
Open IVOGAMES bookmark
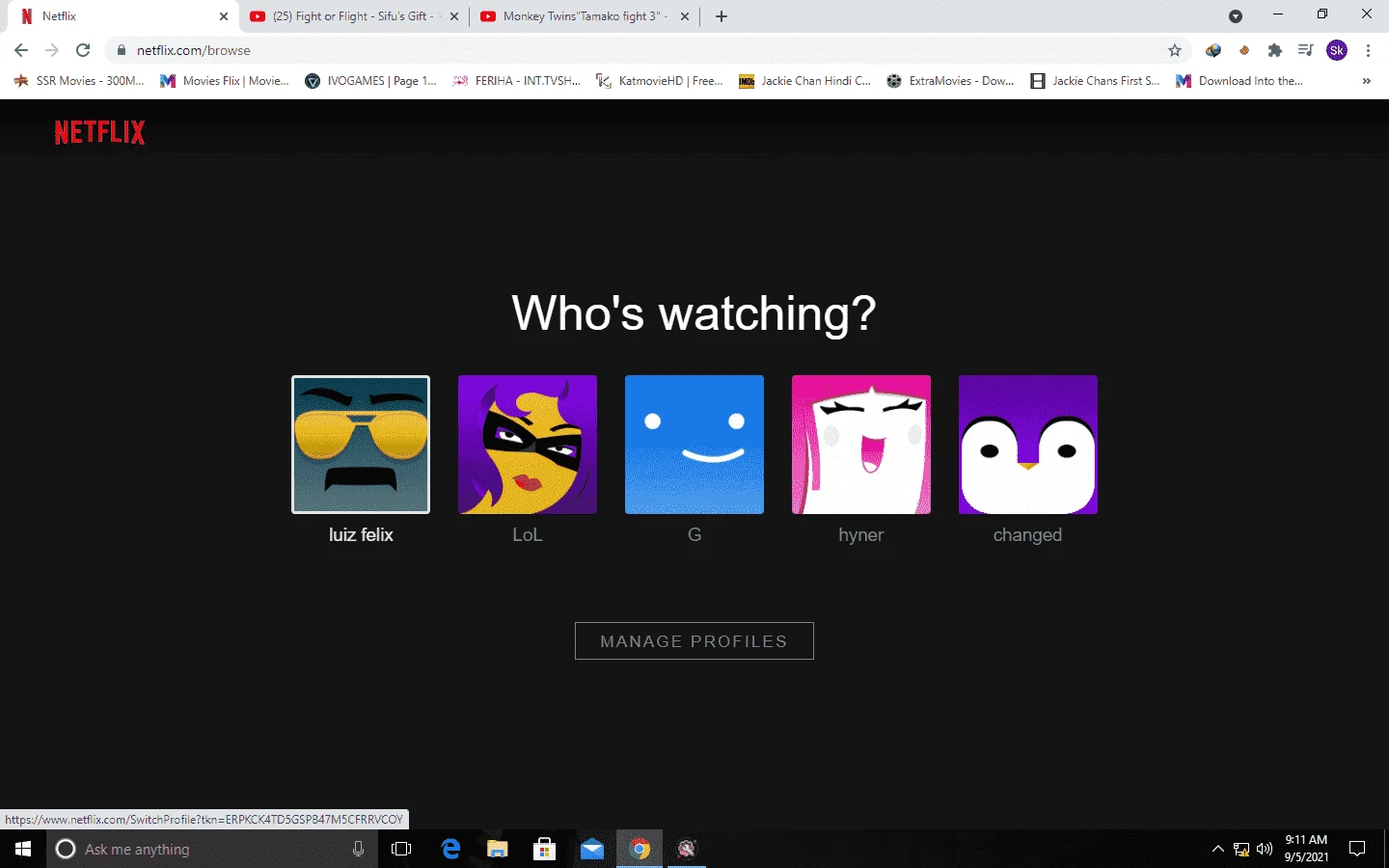[370, 81]
